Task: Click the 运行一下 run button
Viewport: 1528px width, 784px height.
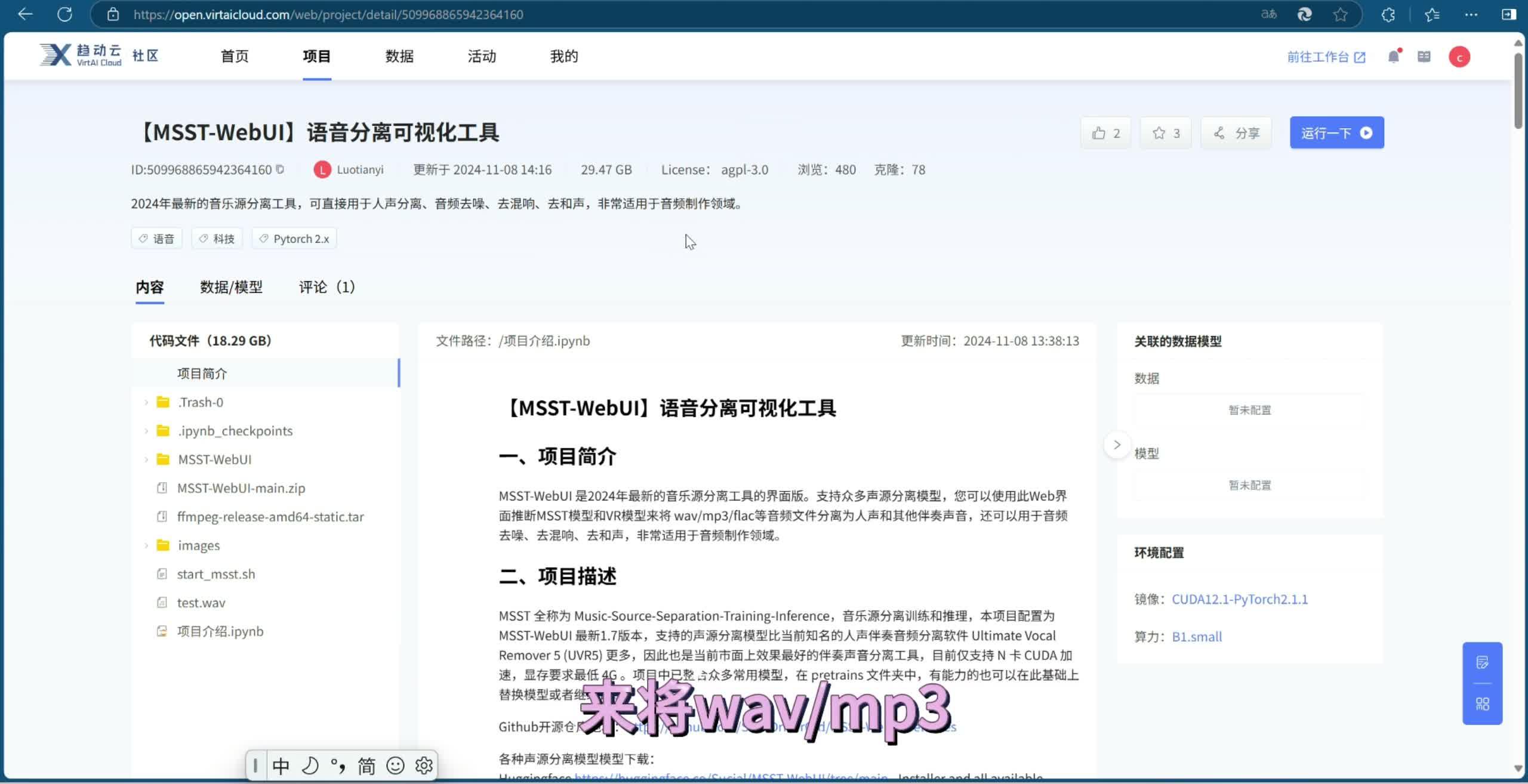Action: (1337, 132)
